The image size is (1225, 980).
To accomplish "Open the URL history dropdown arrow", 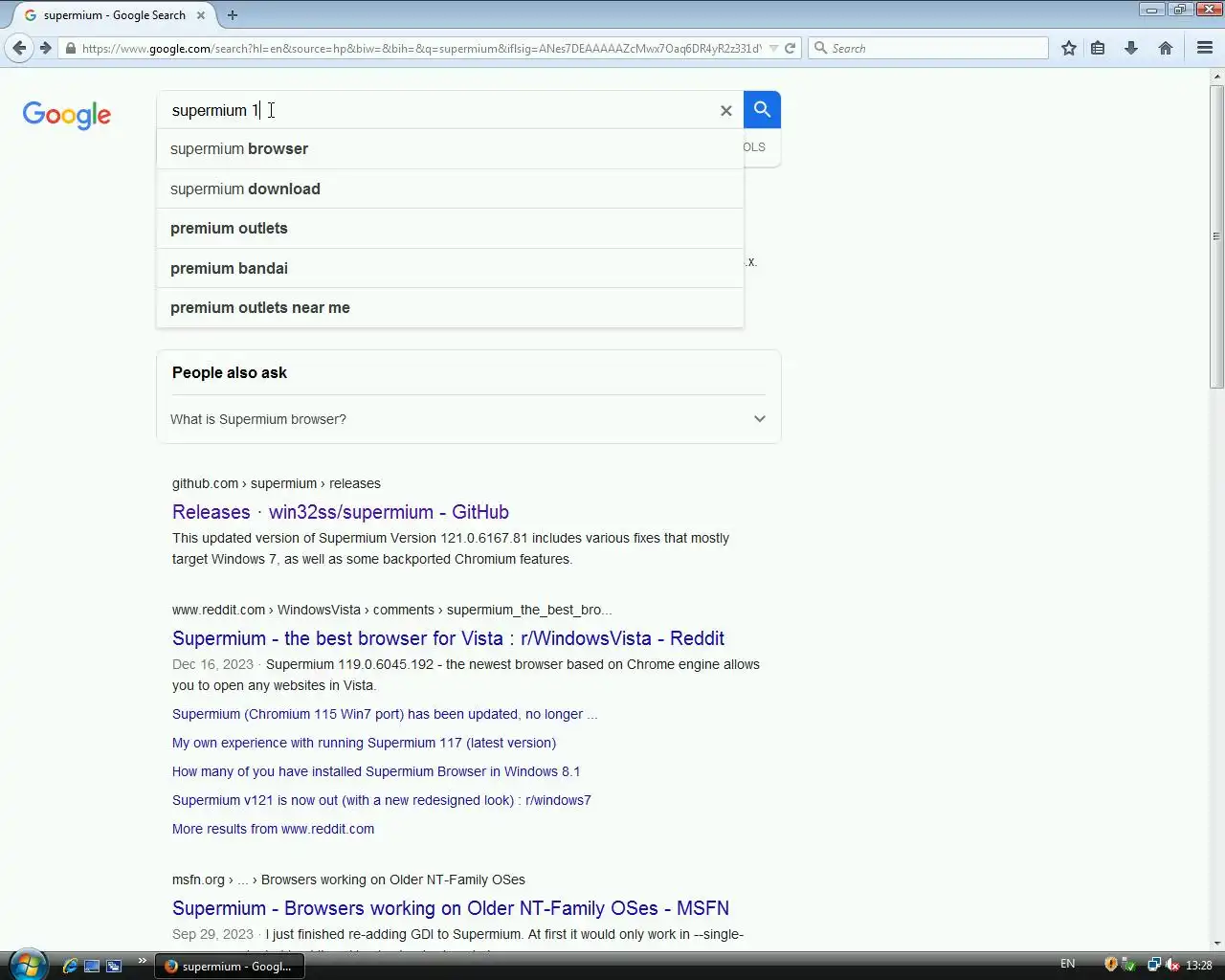I will tap(773, 48).
